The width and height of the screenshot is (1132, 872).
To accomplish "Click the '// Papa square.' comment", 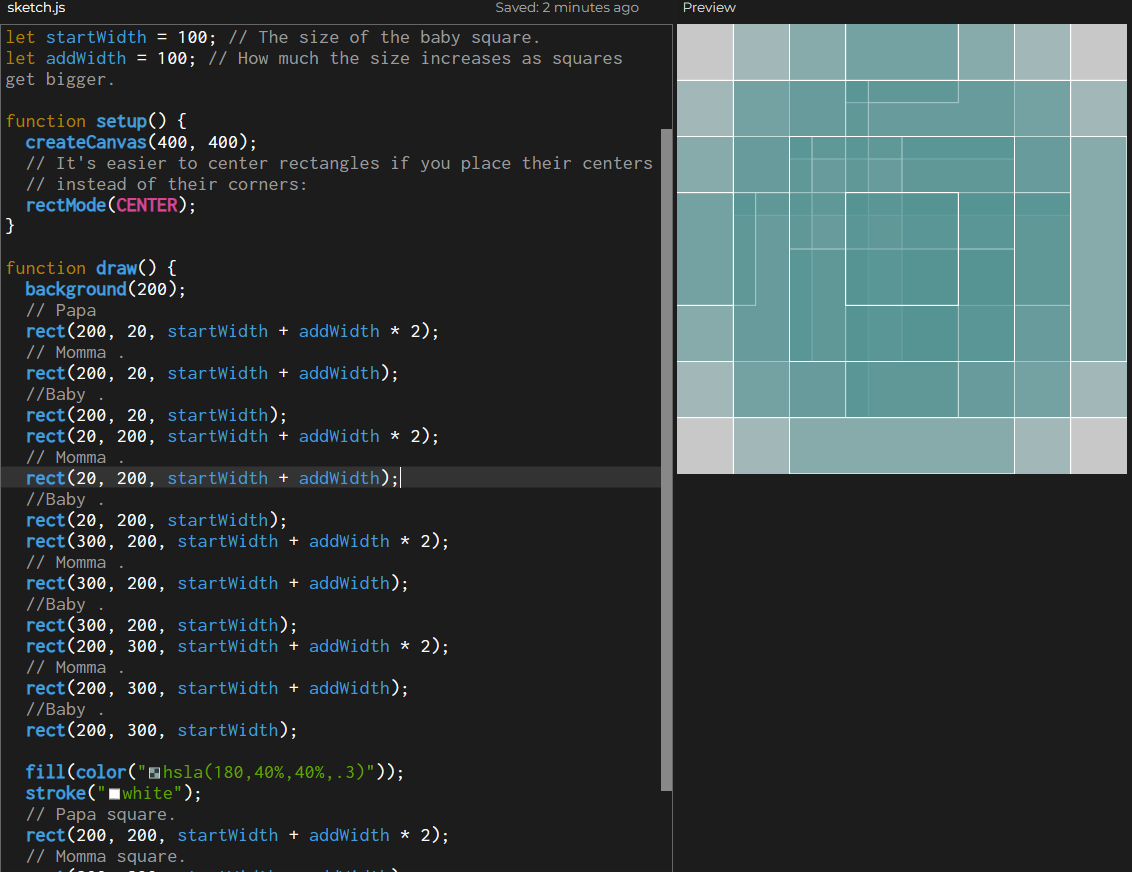I will (x=100, y=814).
